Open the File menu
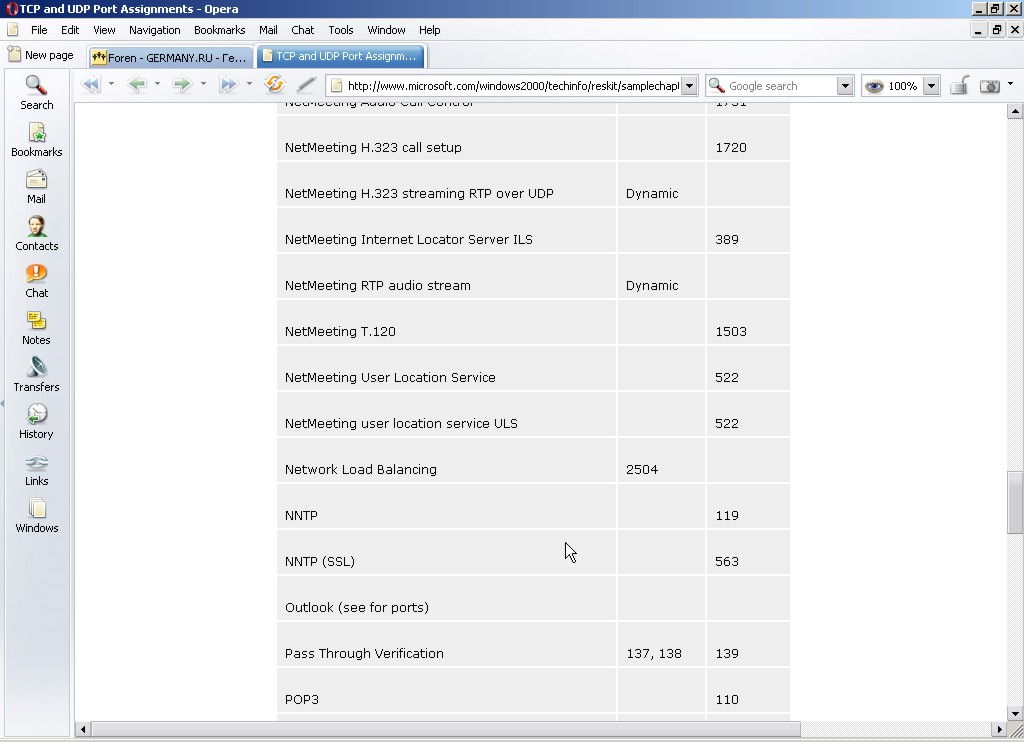 [39, 30]
